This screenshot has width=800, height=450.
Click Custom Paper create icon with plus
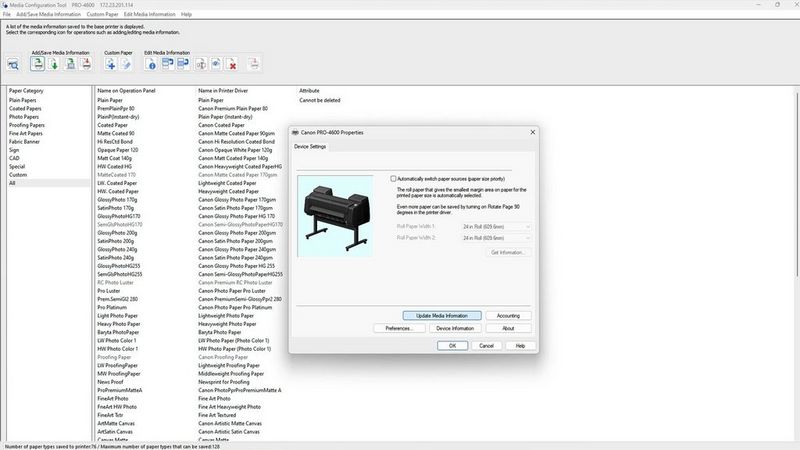point(110,65)
